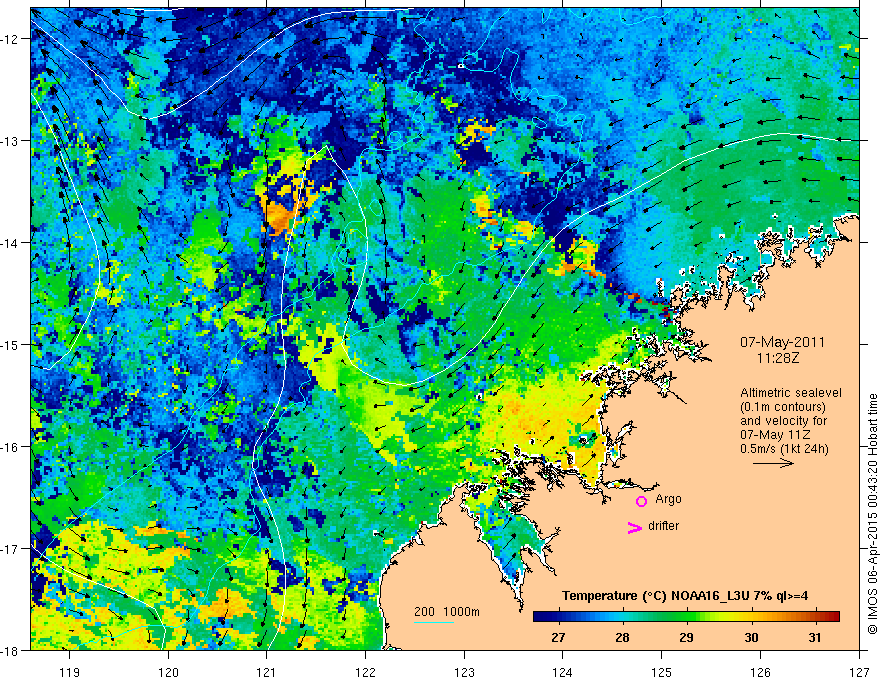Click the latitude axis label '-14'
The width and height of the screenshot is (880, 680).
(x=11, y=243)
